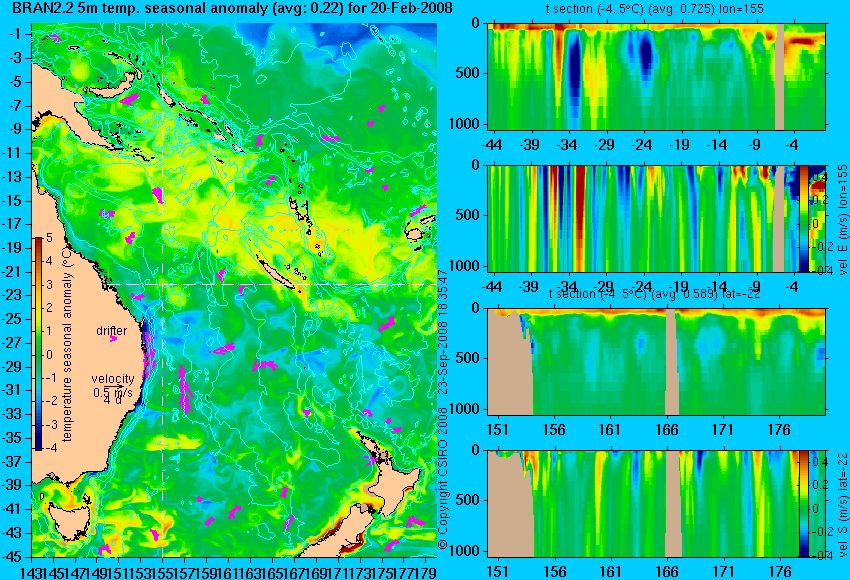The height and width of the screenshot is (580, 850).
Task: Click the 500 depth label of top section
Action: click(x=468, y=73)
